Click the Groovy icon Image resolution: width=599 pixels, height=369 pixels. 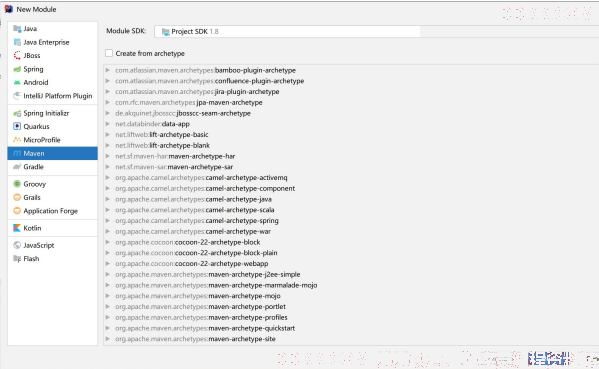17,184
